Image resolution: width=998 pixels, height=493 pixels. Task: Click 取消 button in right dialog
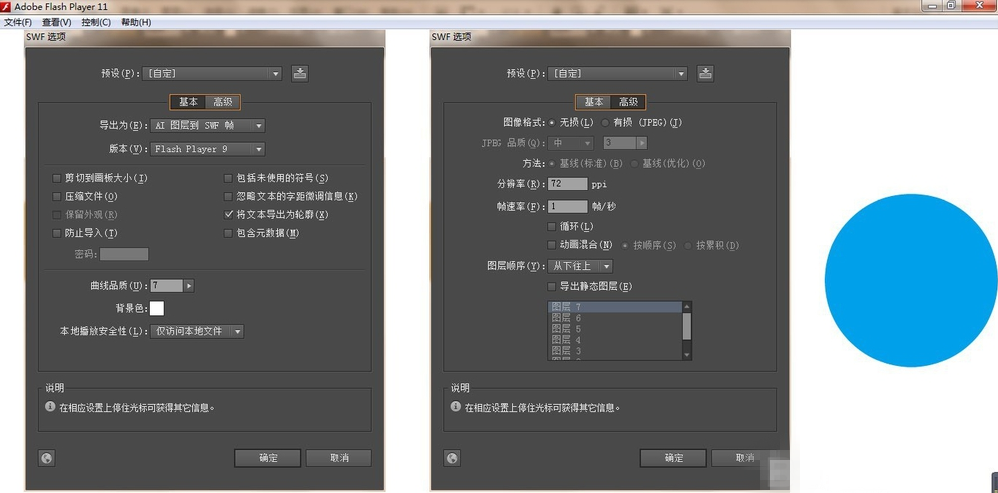744,458
